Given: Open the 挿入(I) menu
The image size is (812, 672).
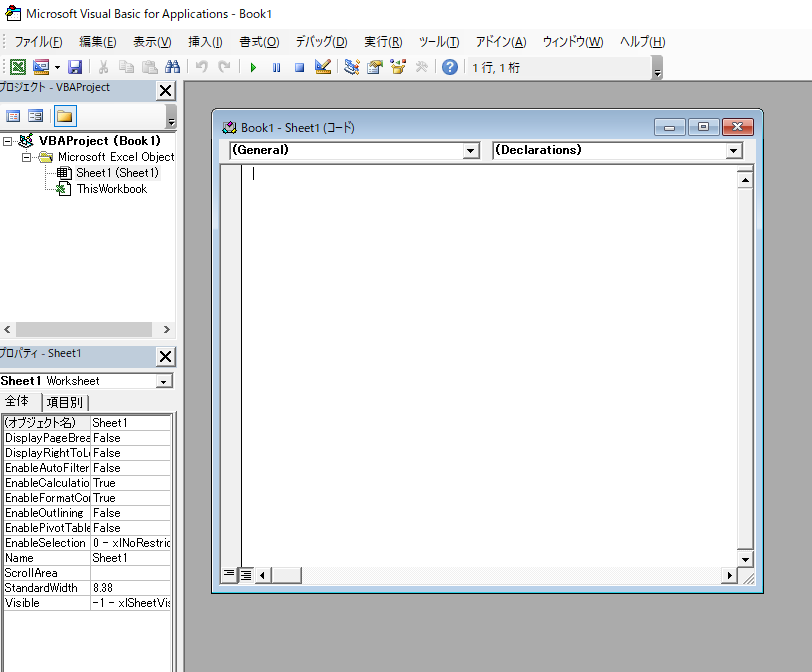Looking at the screenshot, I should coord(205,42).
